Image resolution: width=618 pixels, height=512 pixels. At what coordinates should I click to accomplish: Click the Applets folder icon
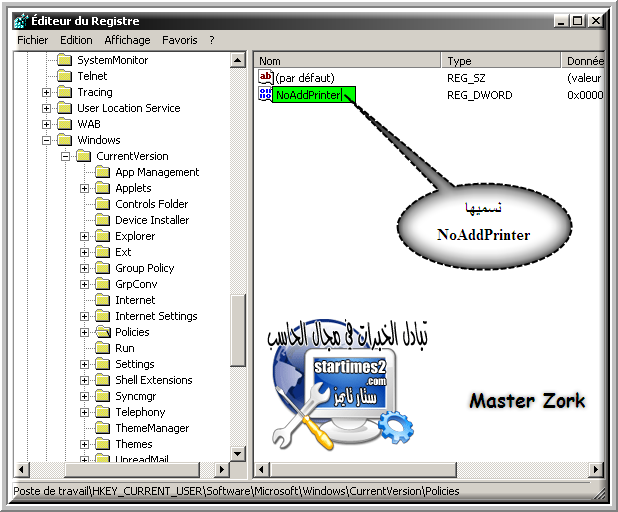[x=102, y=188]
